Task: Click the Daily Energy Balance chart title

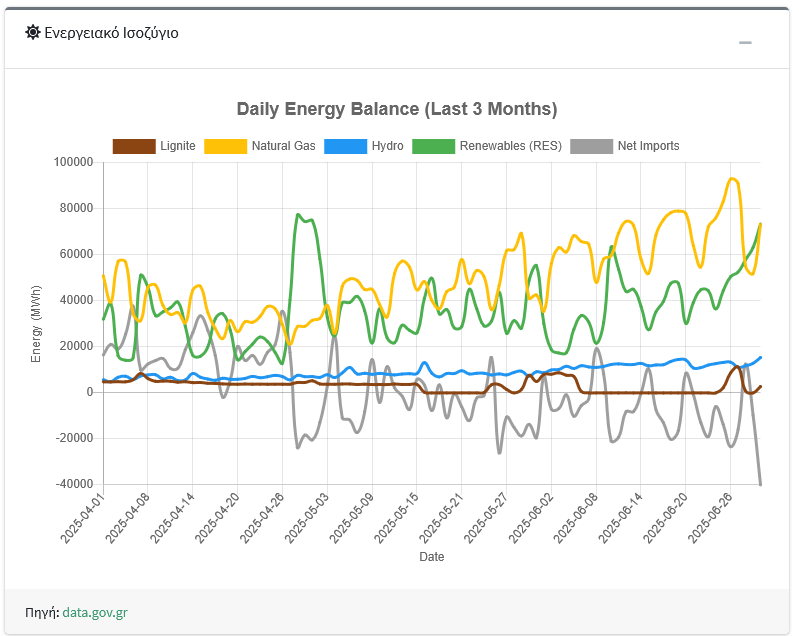Action: coord(397,108)
